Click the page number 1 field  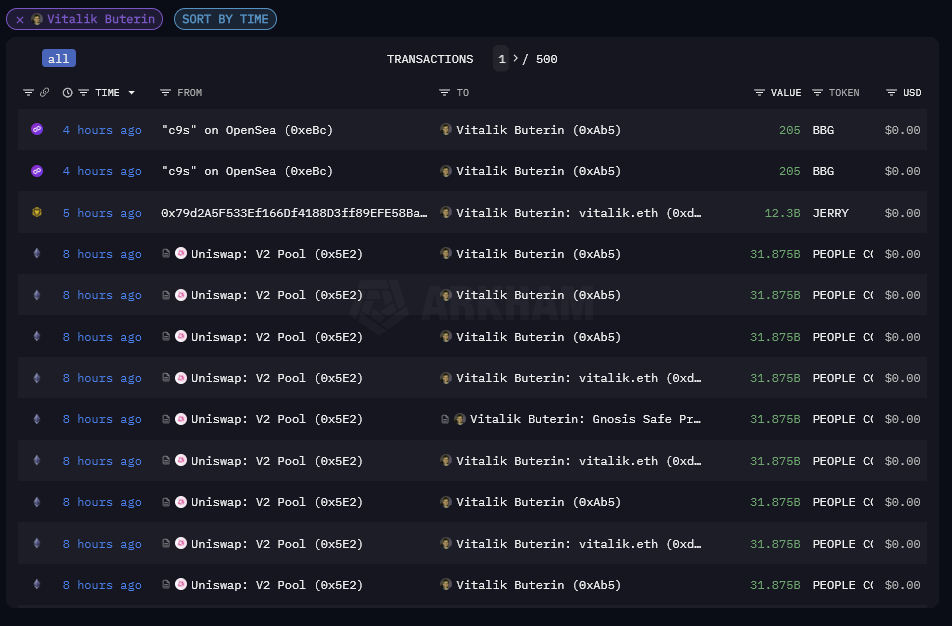(502, 59)
